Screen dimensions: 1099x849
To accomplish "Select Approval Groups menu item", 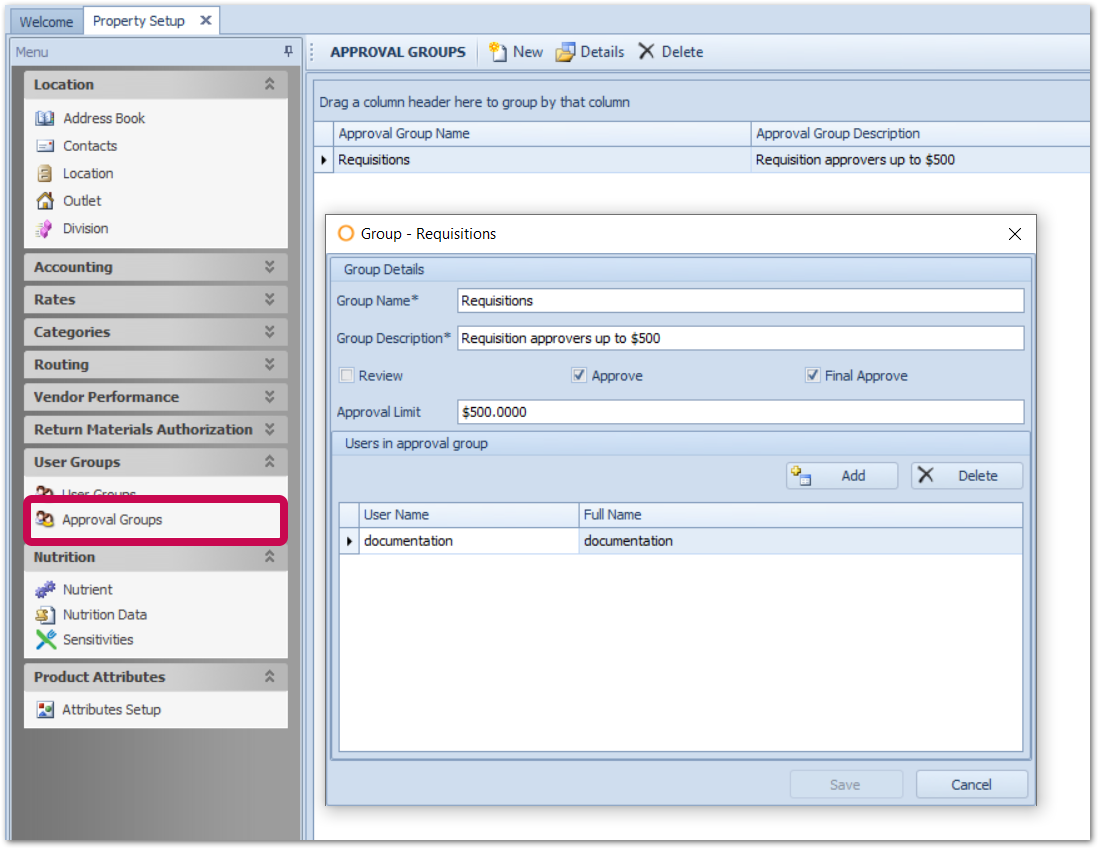I will pyautogui.click(x=112, y=520).
